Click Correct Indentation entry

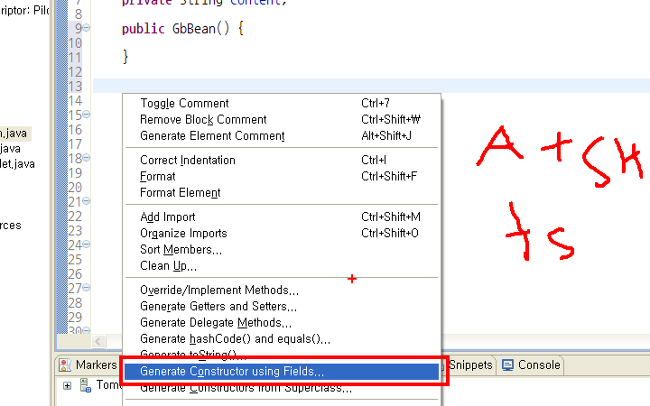(282, 160)
